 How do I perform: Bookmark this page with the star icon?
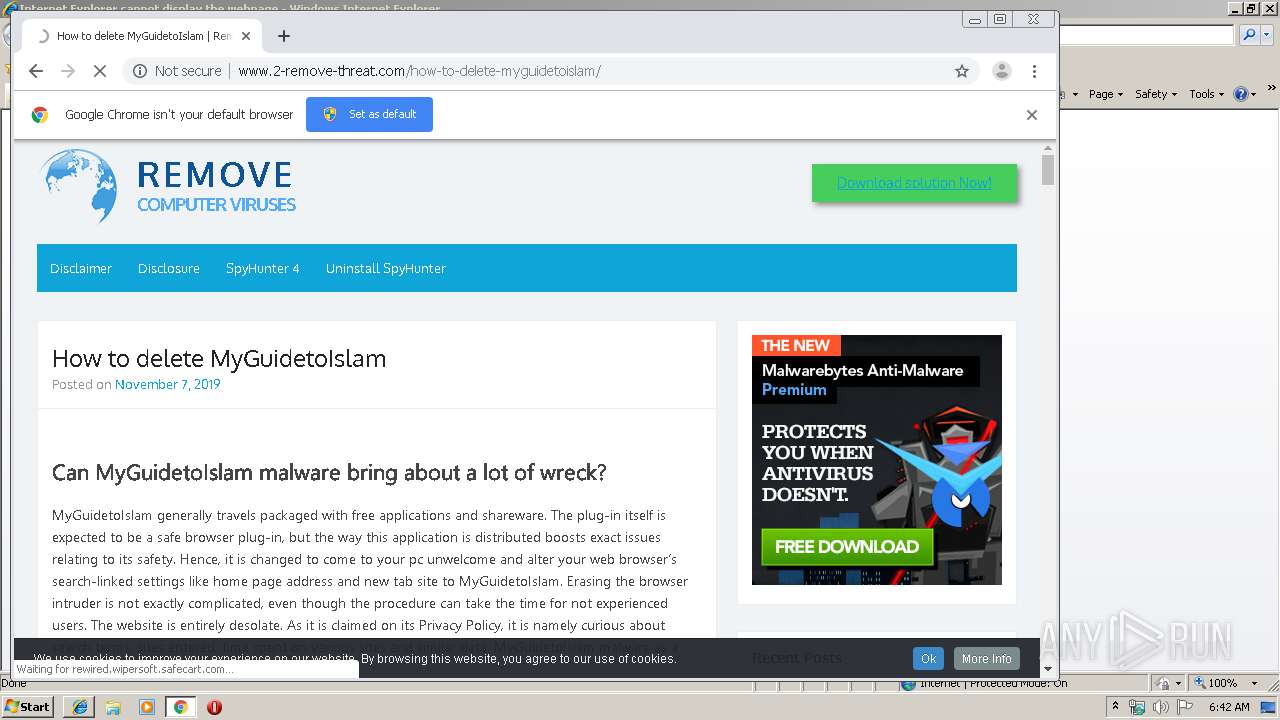pos(962,71)
